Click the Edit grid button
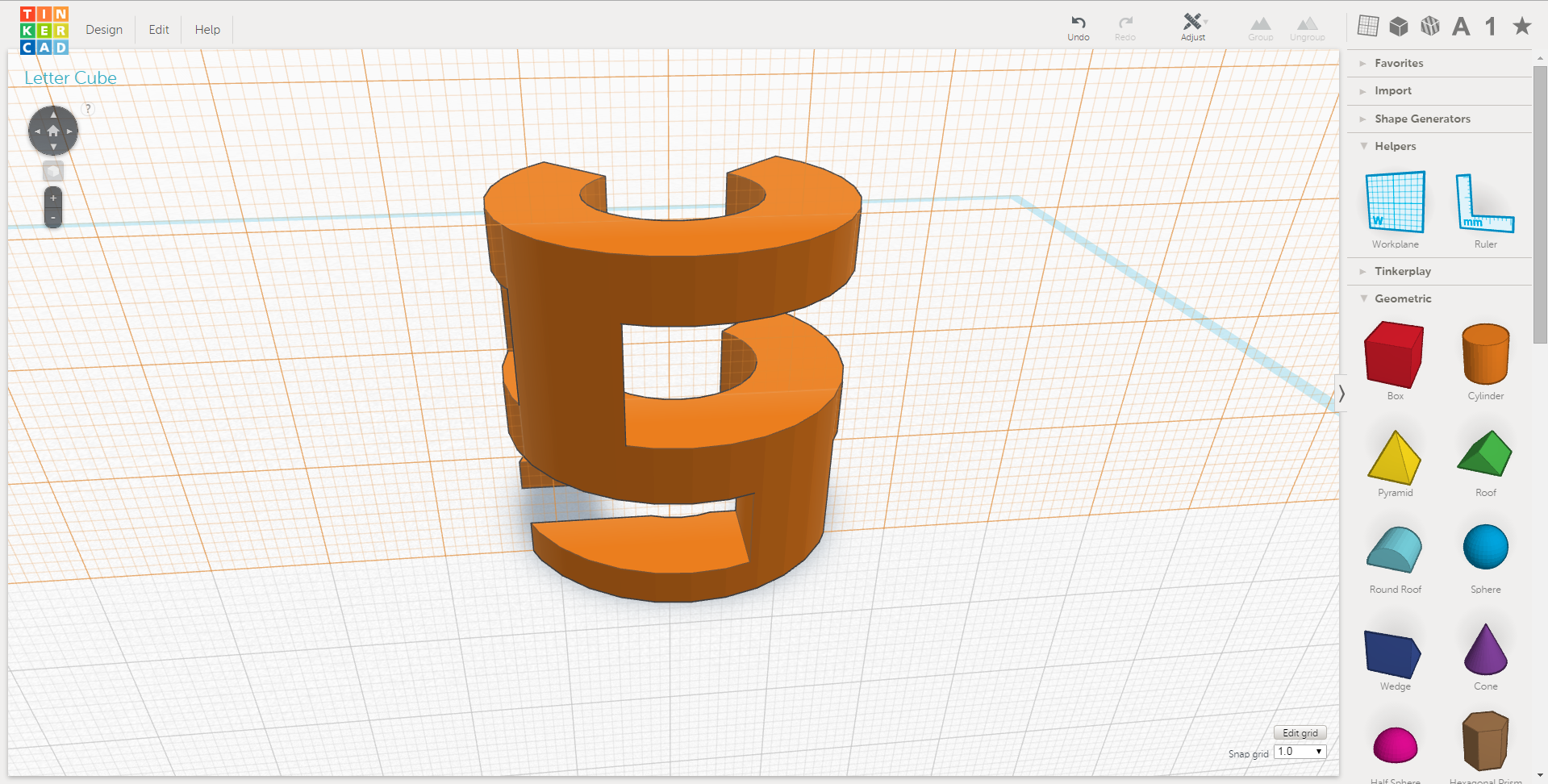Screen dimensions: 1548x784 1300,732
